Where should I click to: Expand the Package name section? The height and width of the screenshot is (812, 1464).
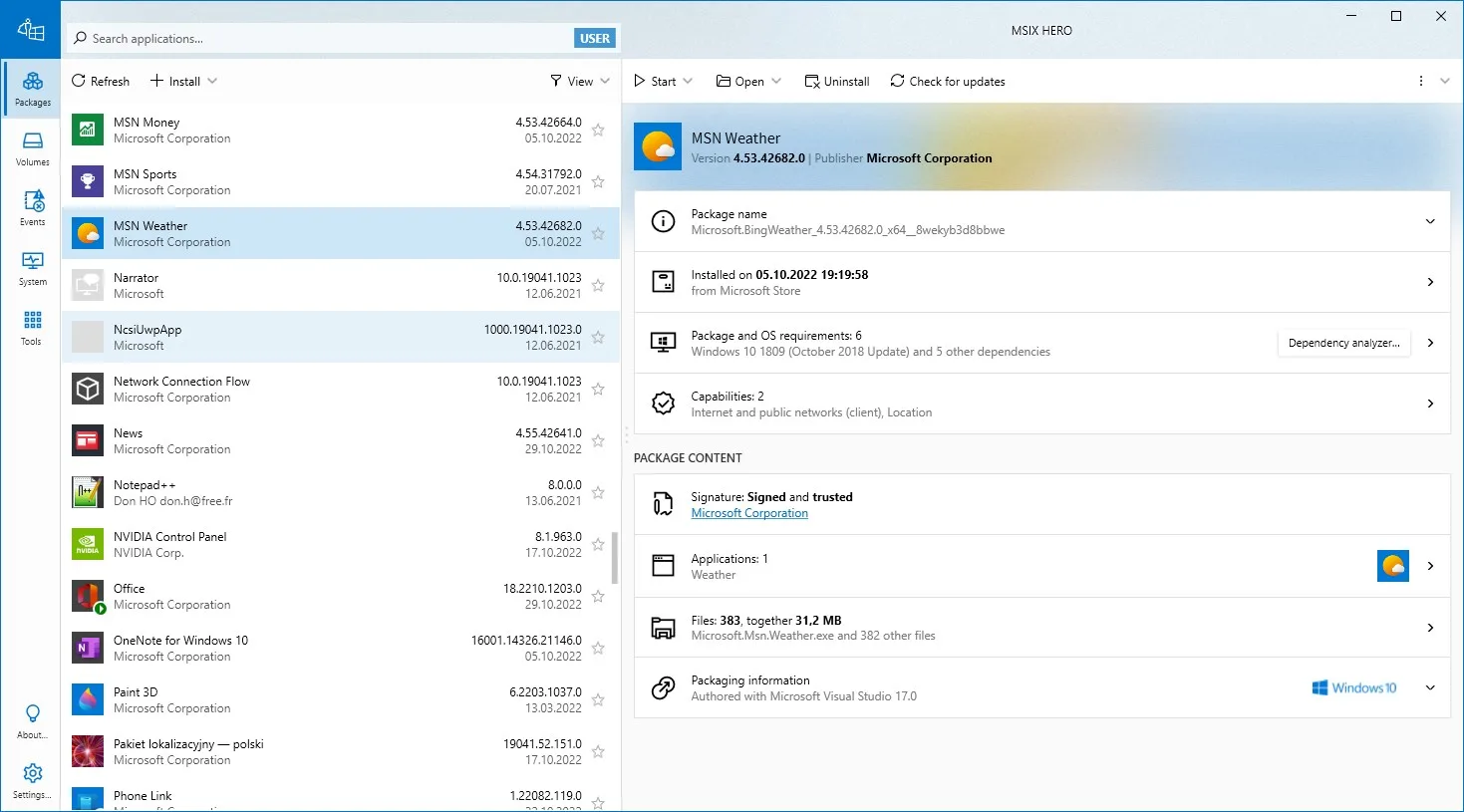point(1430,221)
